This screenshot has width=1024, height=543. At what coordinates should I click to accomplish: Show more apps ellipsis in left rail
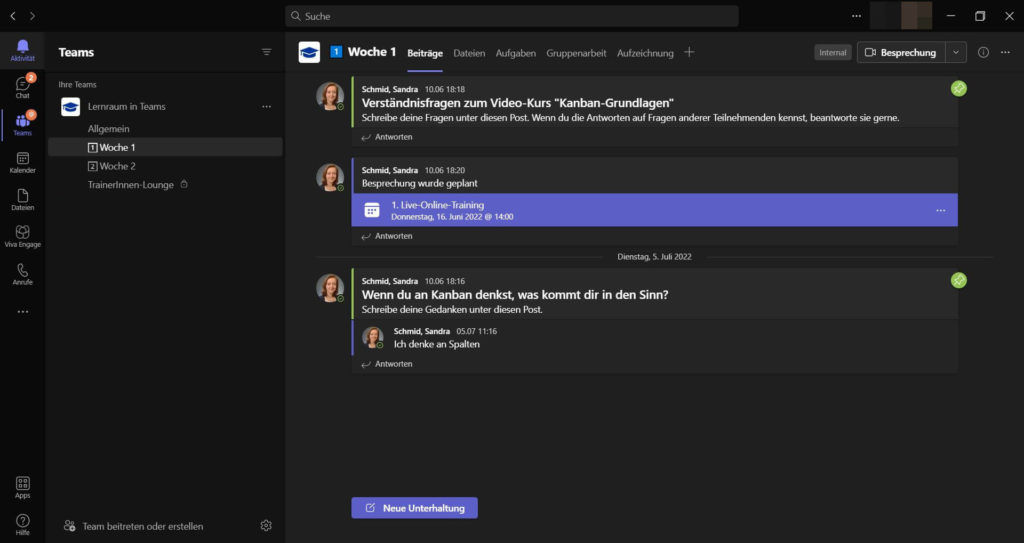[22, 312]
